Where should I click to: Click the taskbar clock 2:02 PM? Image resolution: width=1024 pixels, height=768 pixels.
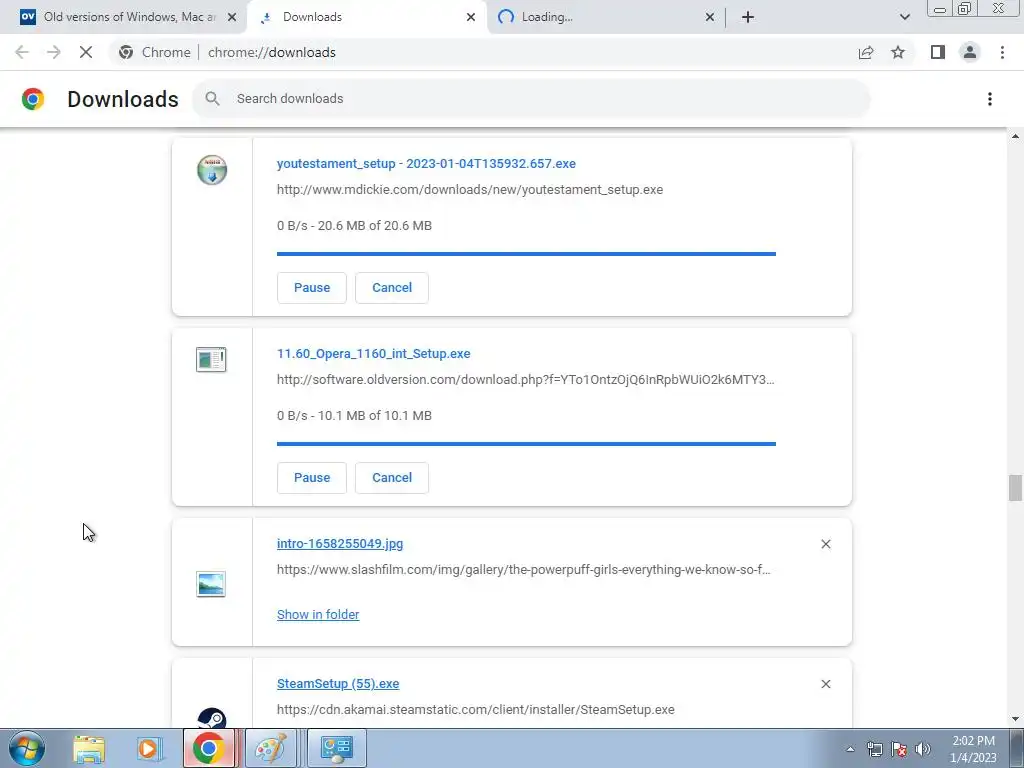(973, 741)
